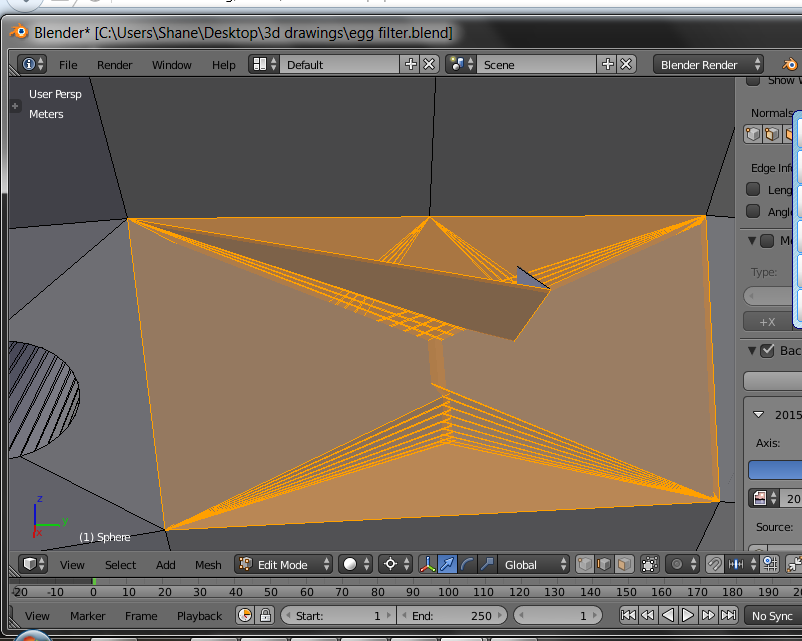The height and width of the screenshot is (641, 802).
Task: Jump to the first frame
Action: pyautogui.click(x=628, y=615)
